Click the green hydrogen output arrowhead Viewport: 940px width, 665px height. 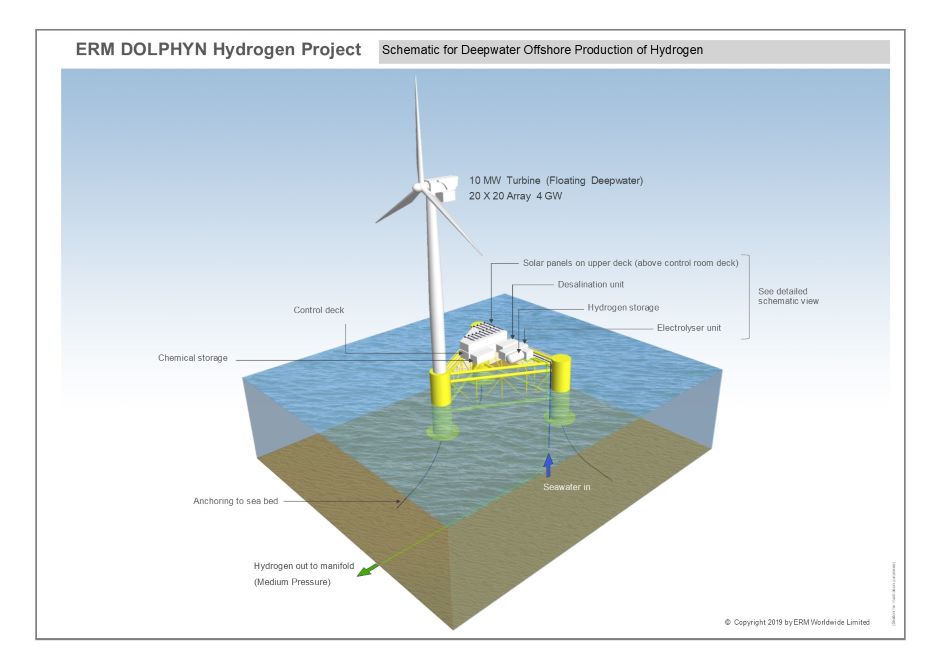pos(365,570)
